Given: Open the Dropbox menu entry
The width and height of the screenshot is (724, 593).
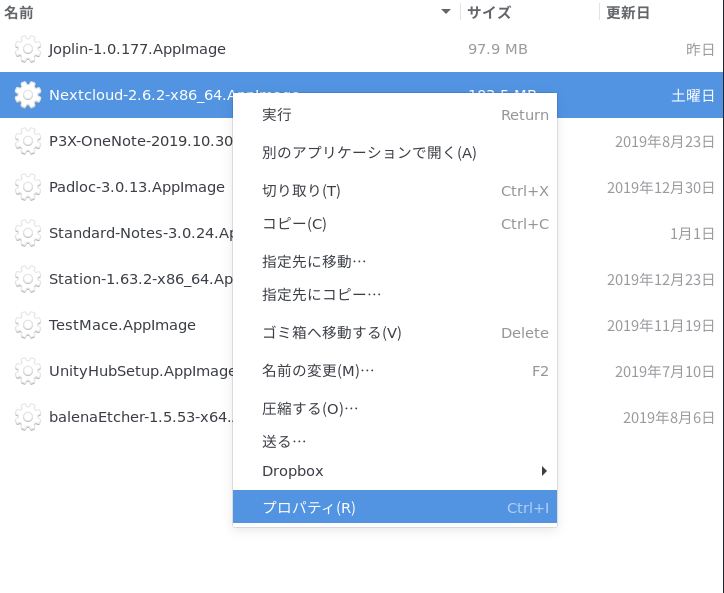Looking at the screenshot, I should point(395,471).
